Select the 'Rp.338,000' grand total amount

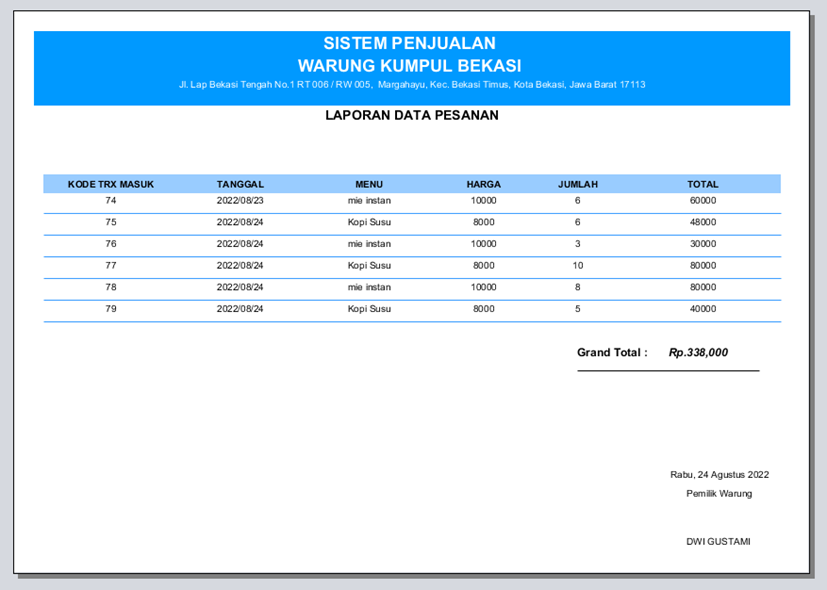698,352
